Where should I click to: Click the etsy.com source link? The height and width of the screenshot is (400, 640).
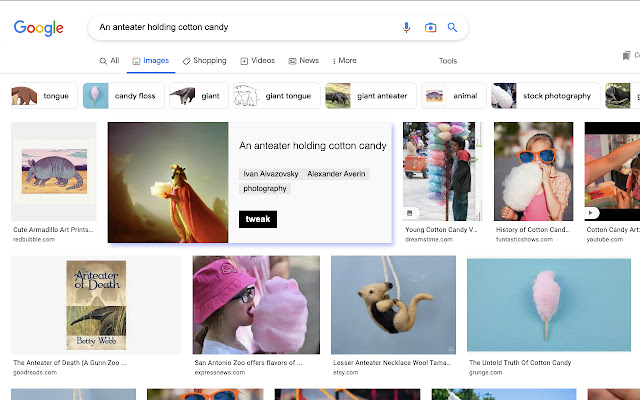(x=345, y=373)
